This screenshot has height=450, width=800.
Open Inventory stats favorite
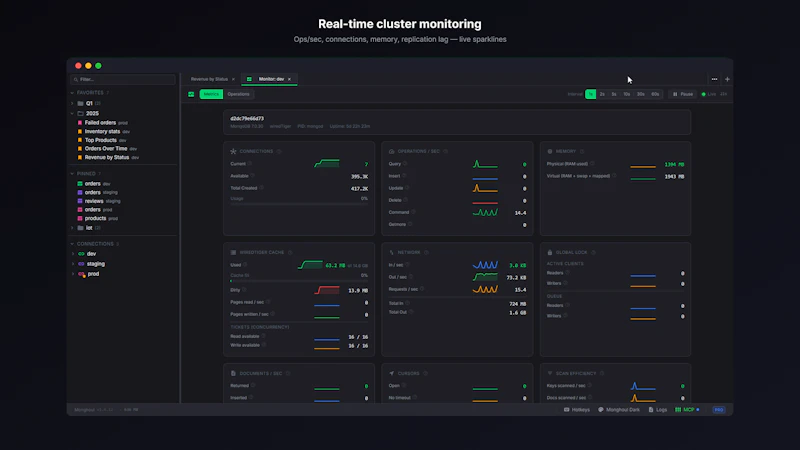pos(103,132)
